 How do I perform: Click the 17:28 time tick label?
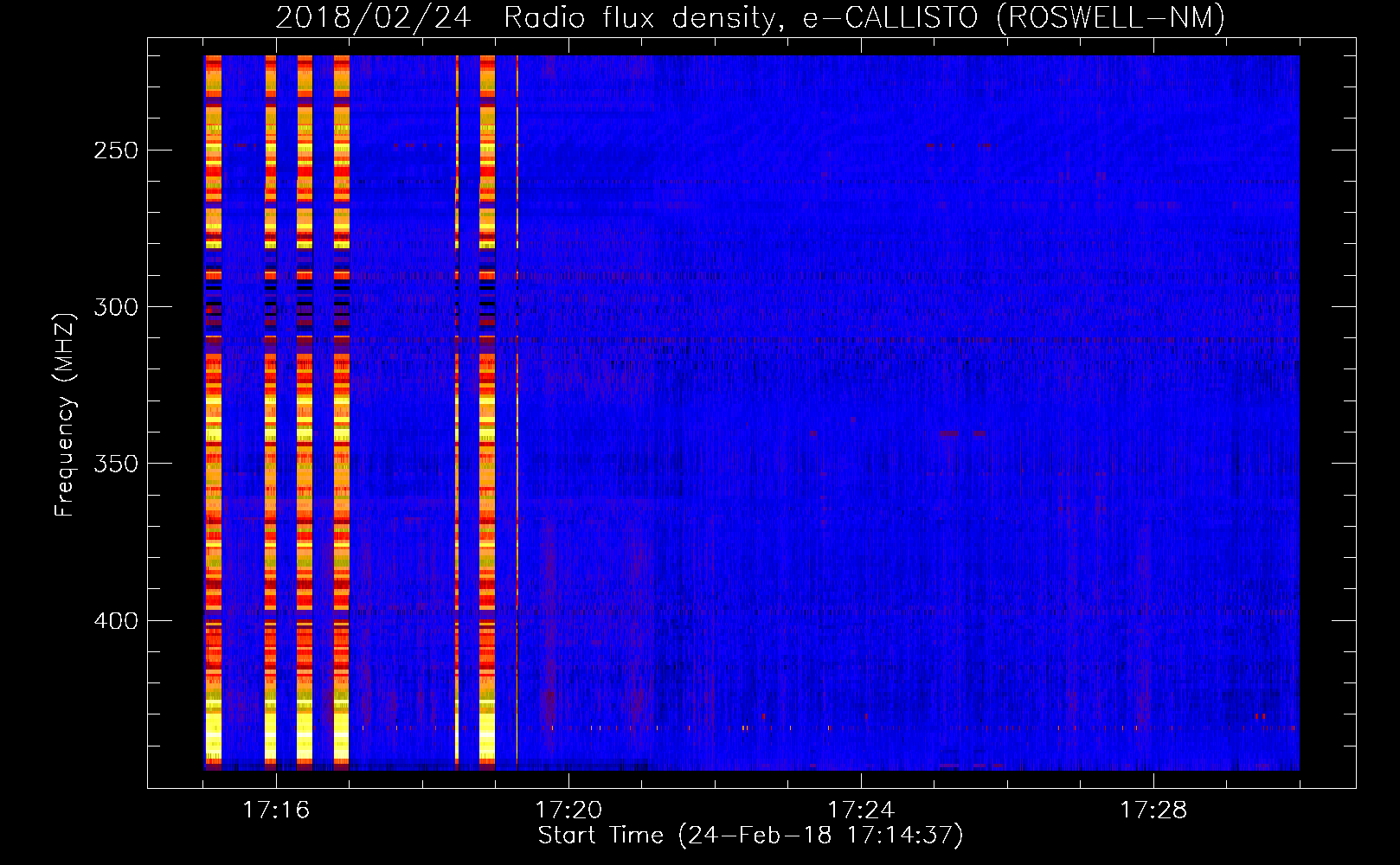1153,810
